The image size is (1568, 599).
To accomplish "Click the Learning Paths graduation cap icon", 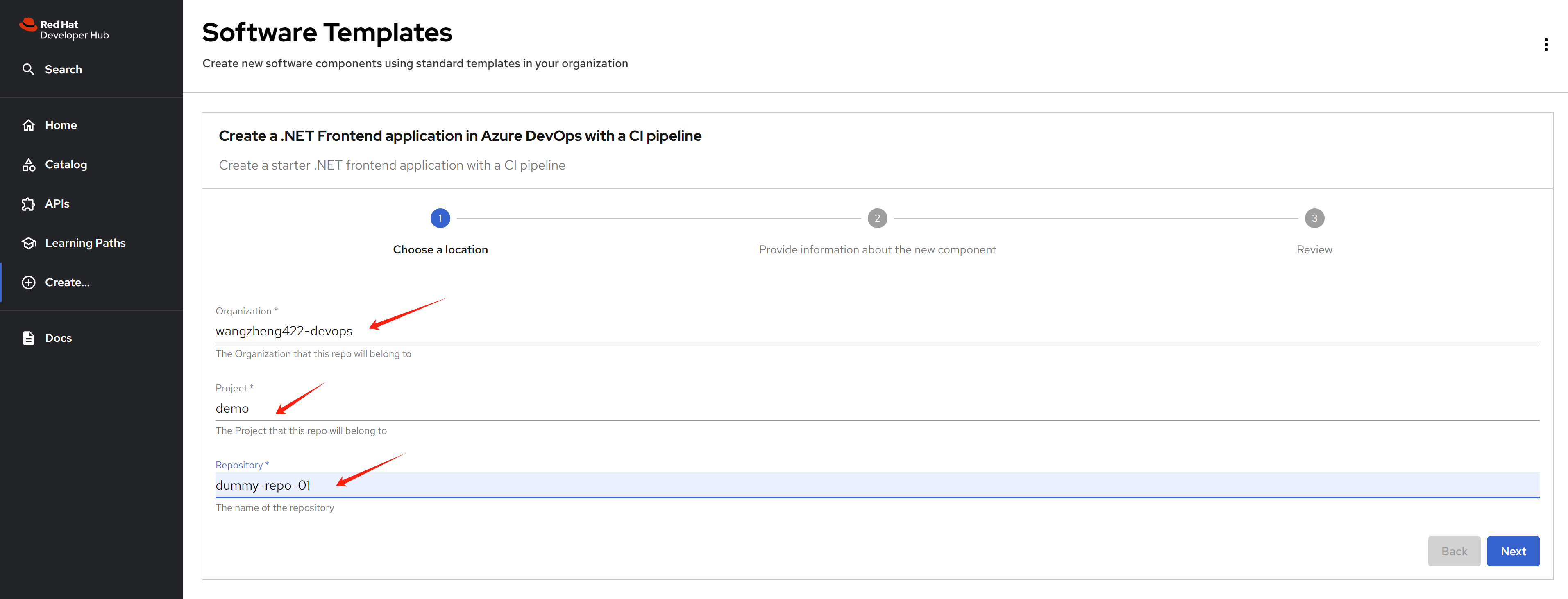I will pyautogui.click(x=29, y=243).
